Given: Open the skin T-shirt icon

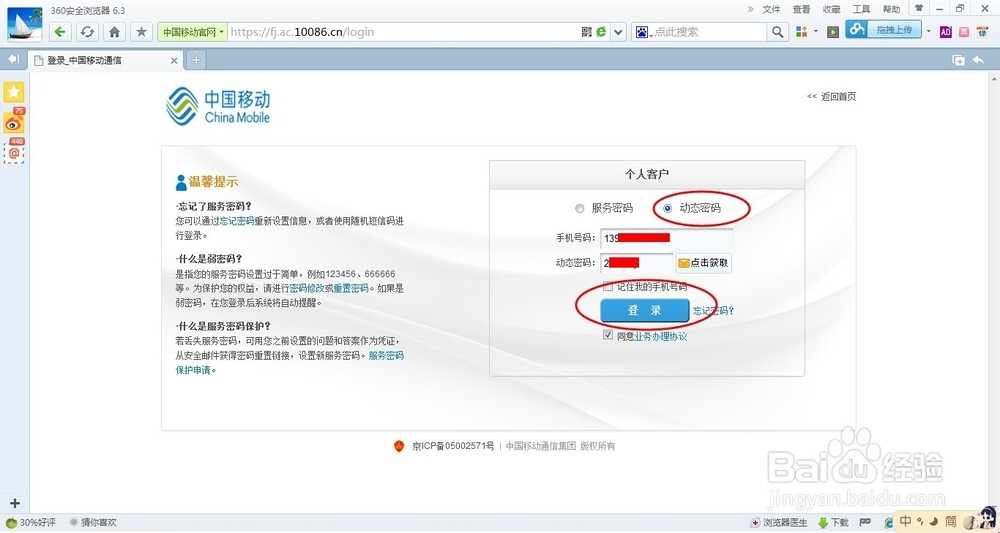Looking at the screenshot, I should (919, 8).
